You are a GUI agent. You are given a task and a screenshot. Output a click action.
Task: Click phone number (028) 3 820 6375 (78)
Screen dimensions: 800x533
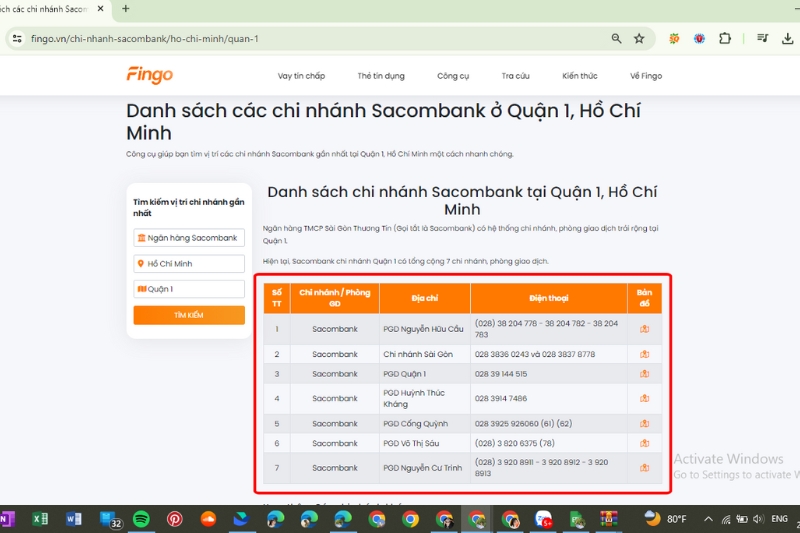(x=514, y=443)
